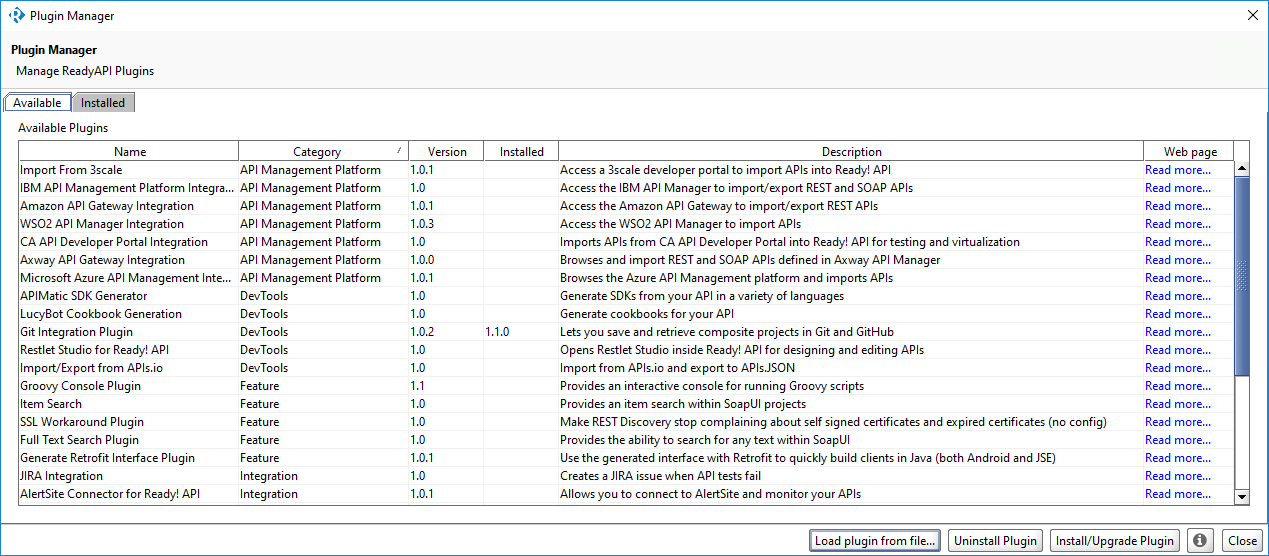Click the ReadyAPI logo in title bar
This screenshot has width=1269, height=556.
16,15
